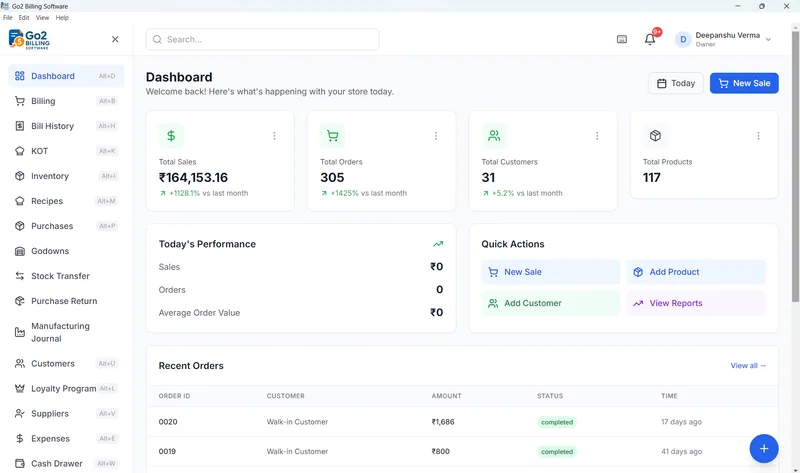Click Add Product quick action
The width and height of the screenshot is (800, 473).
[696, 272]
